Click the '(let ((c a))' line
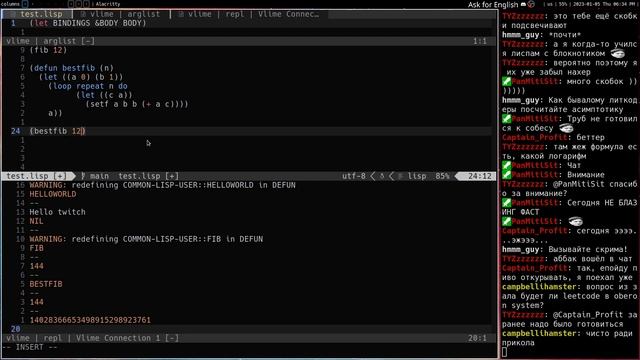Screen dimensions: 640x360 [104, 95]
